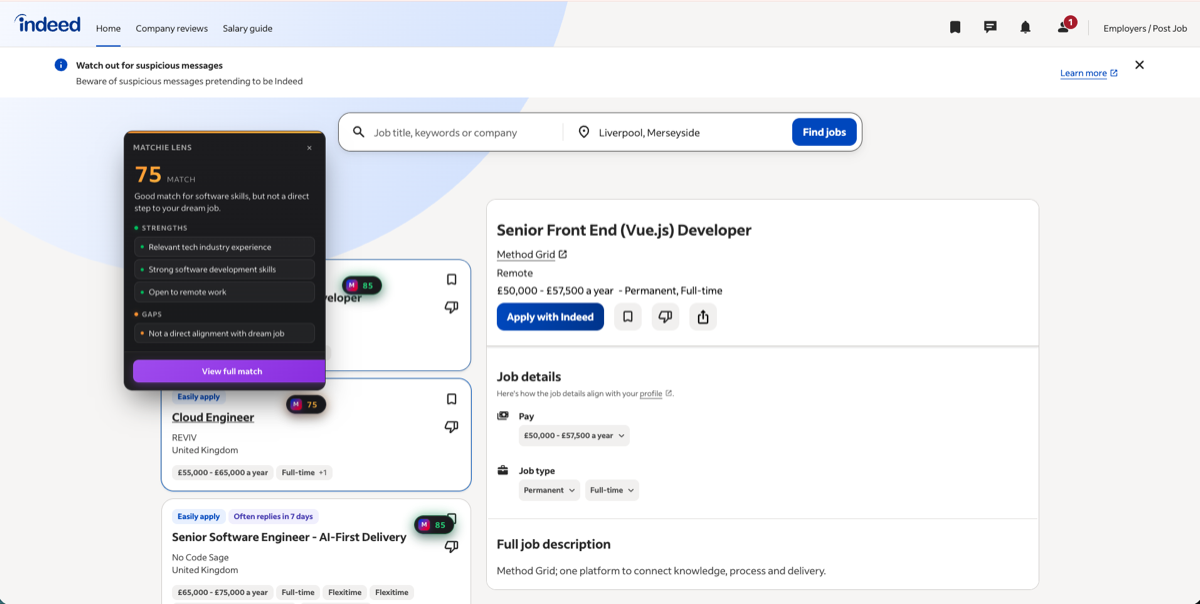Expand the Full-time job type dropdown
1200x604 pixels.
click(612, 490)
